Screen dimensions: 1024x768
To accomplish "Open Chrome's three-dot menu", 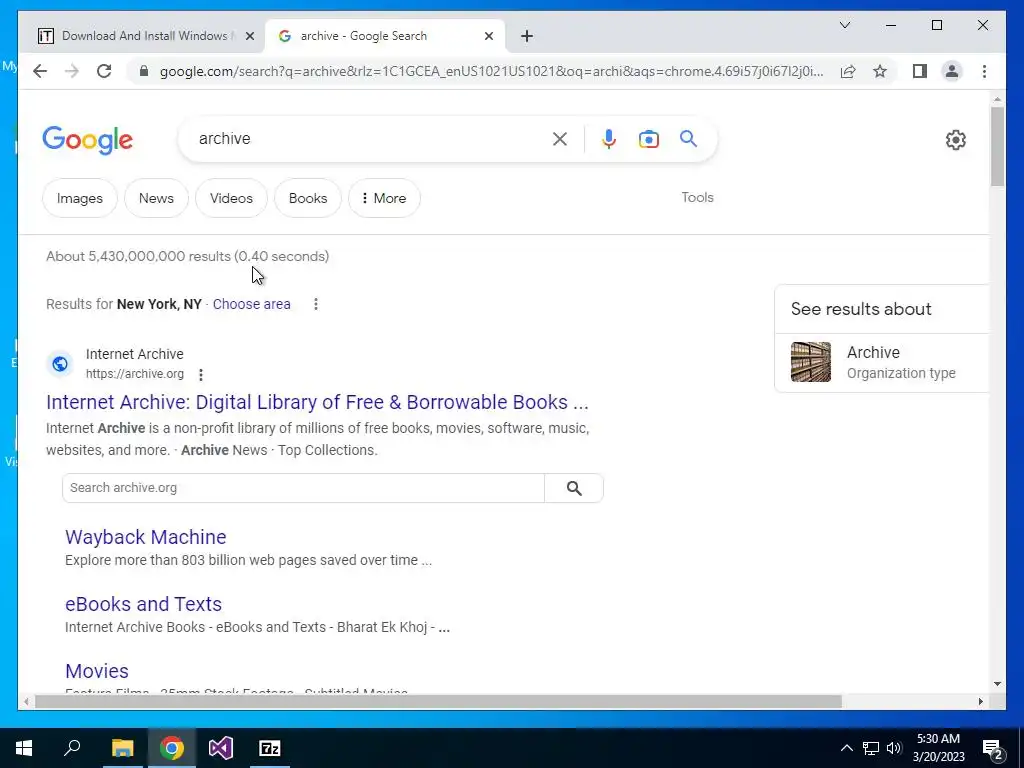I will point(984,71).
